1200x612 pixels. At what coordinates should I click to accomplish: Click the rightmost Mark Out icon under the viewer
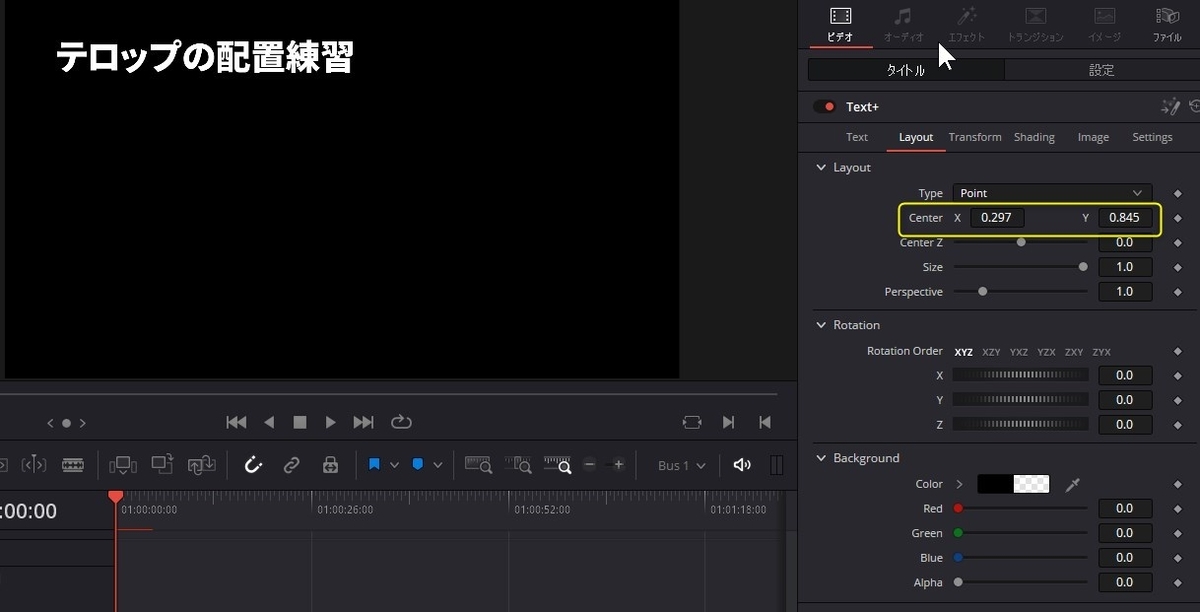(x=765, y=422)
